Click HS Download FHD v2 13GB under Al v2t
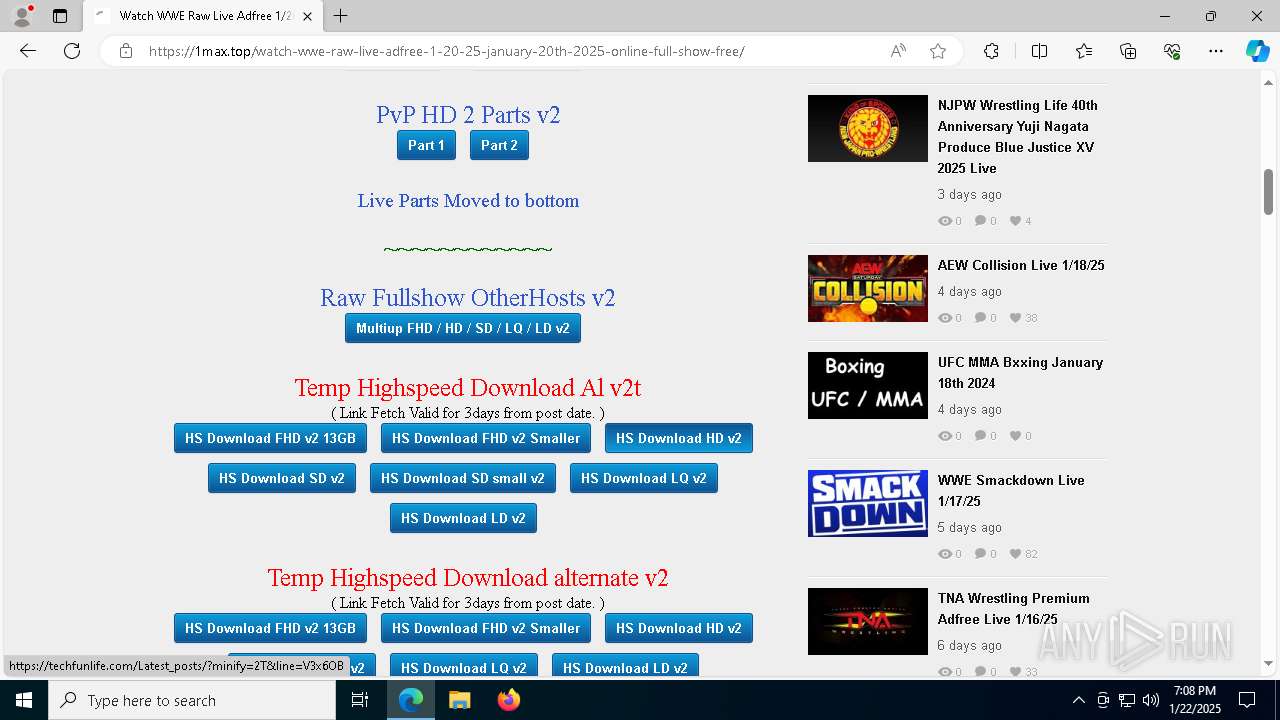 click(x=270, y=438)
